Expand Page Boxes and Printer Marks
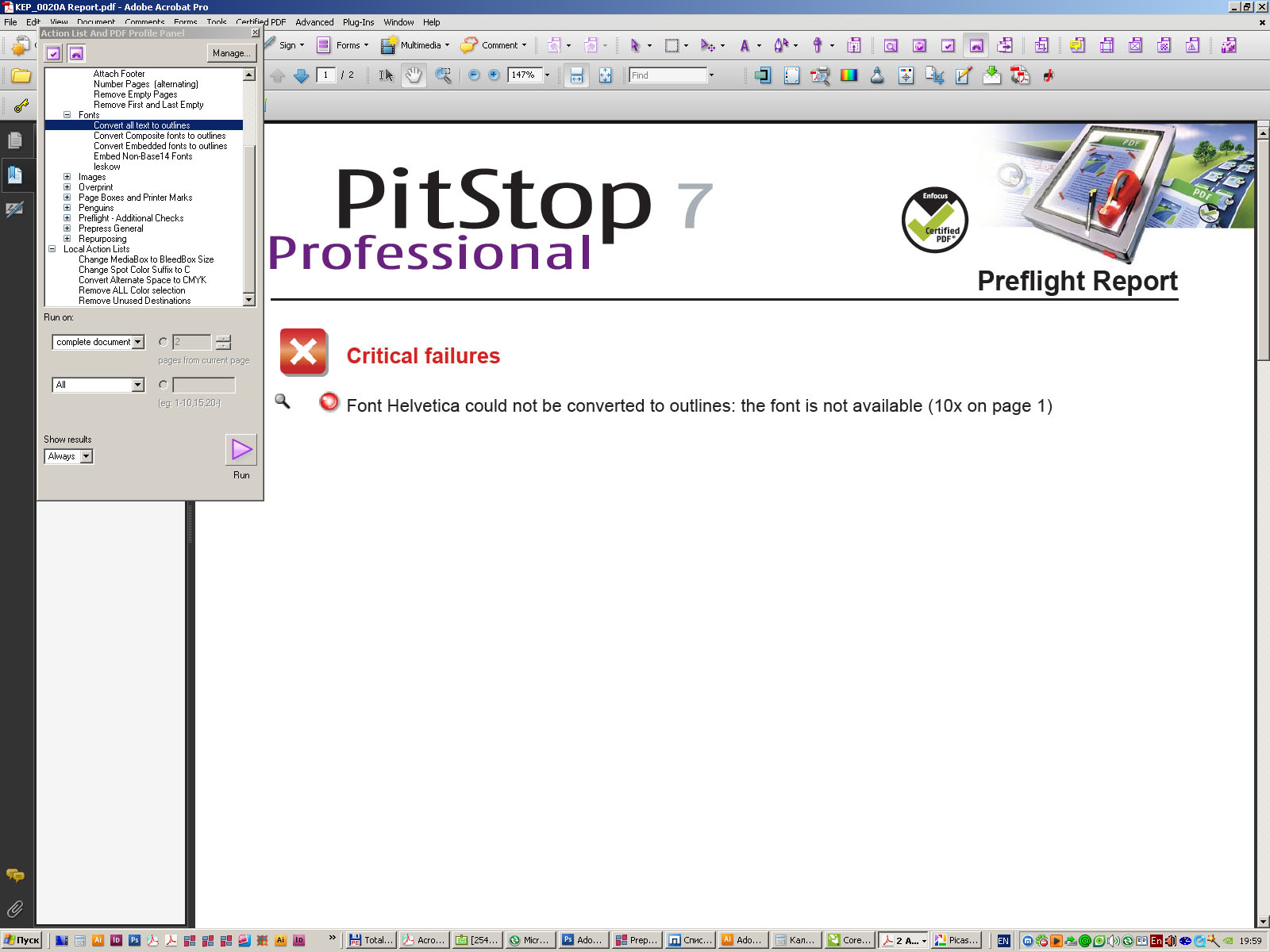This screenshot has width=1270, height=952. pyautogui.click(x=67, y=198)
